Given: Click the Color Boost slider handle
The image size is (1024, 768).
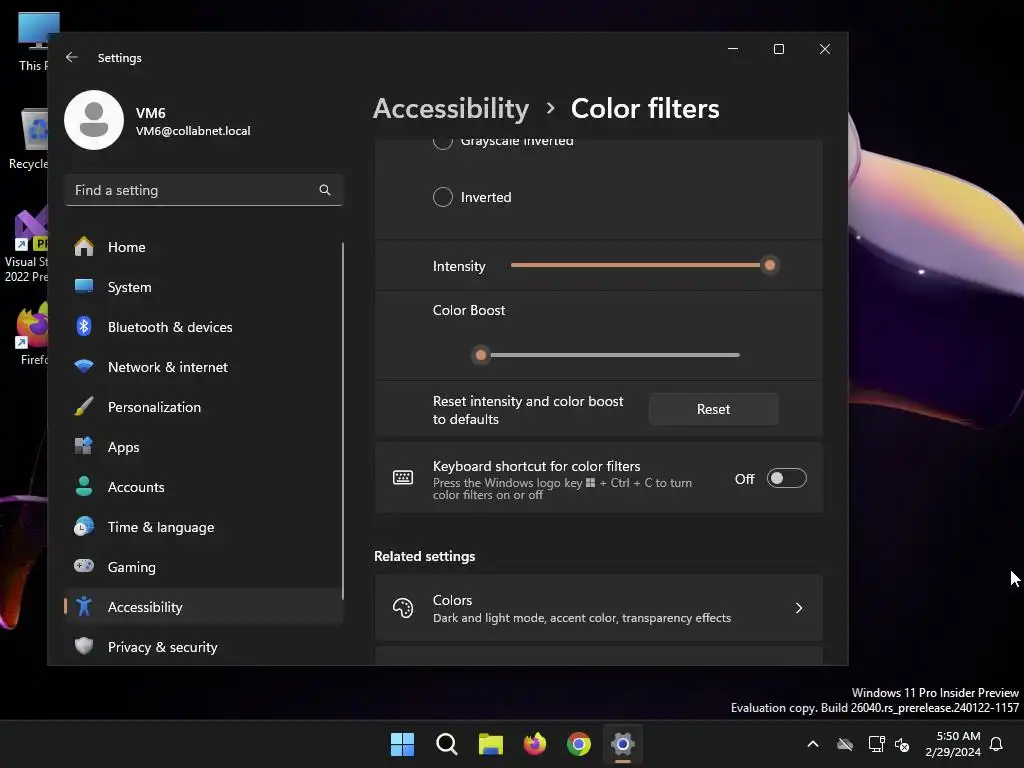Looking at the screenshot, I should [481, 355].
